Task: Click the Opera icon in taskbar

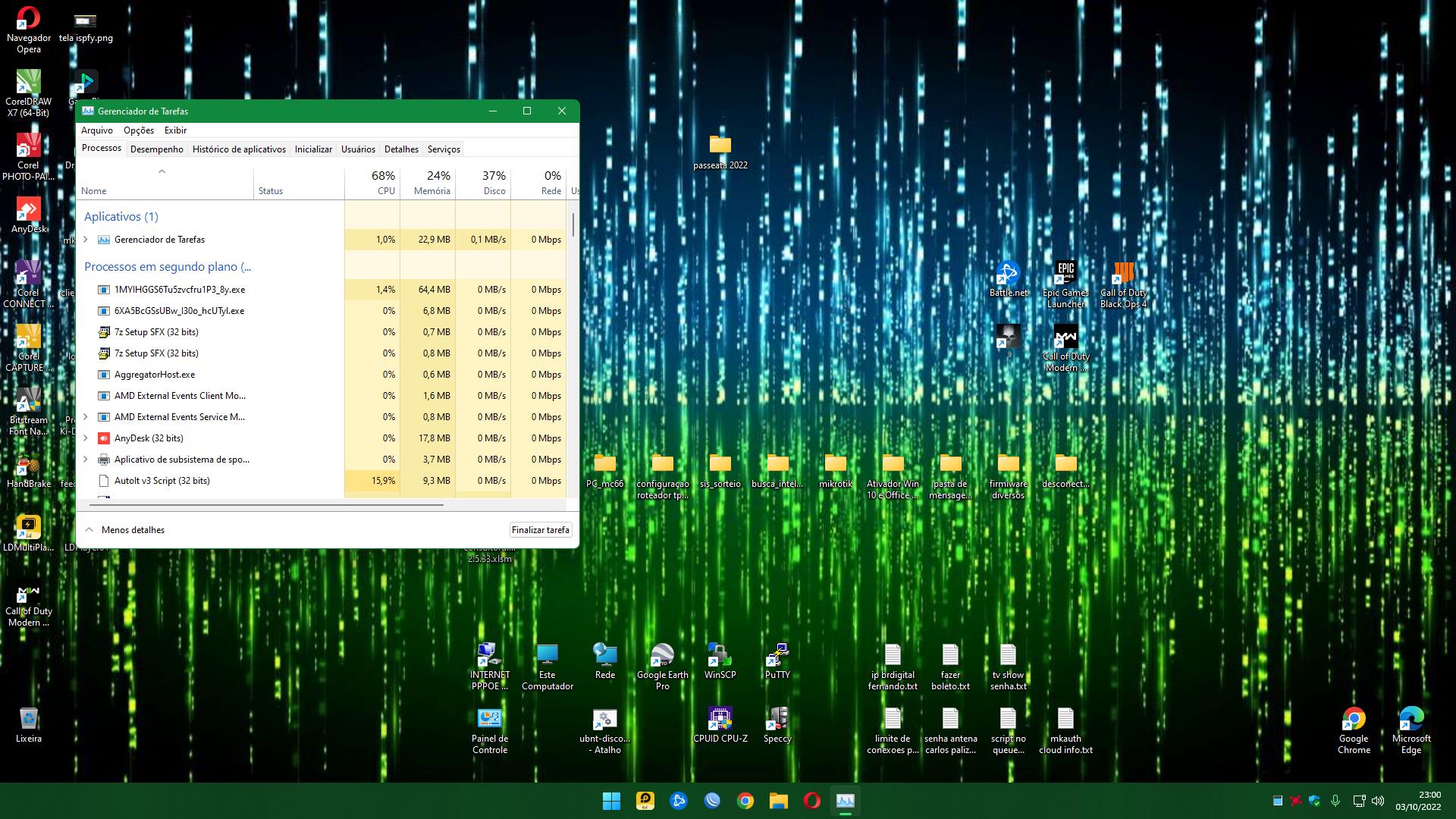Action: click(812, 801)
